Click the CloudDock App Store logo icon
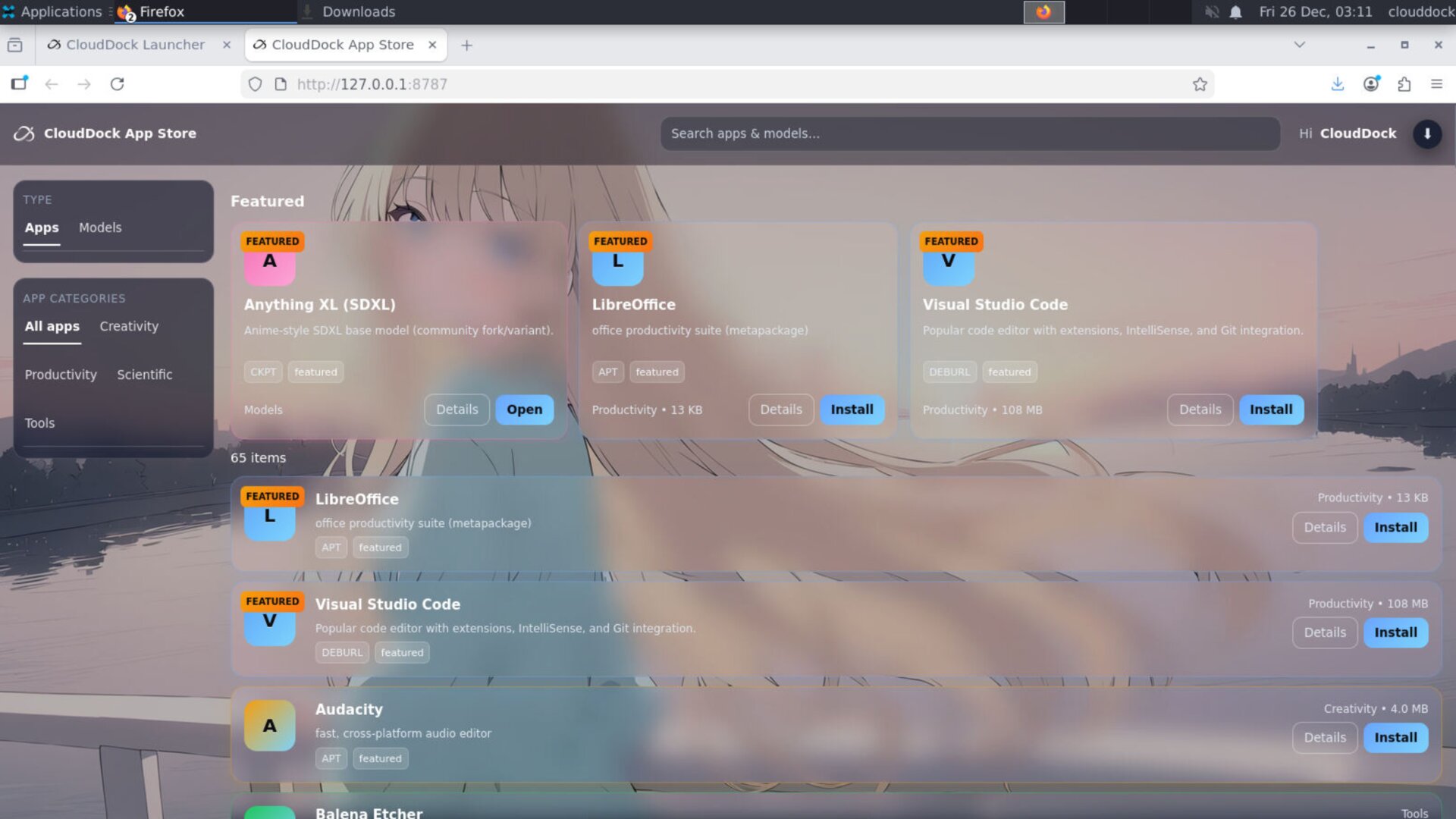This screenshot has height=819, width=1456. click(x=24, y=133)
